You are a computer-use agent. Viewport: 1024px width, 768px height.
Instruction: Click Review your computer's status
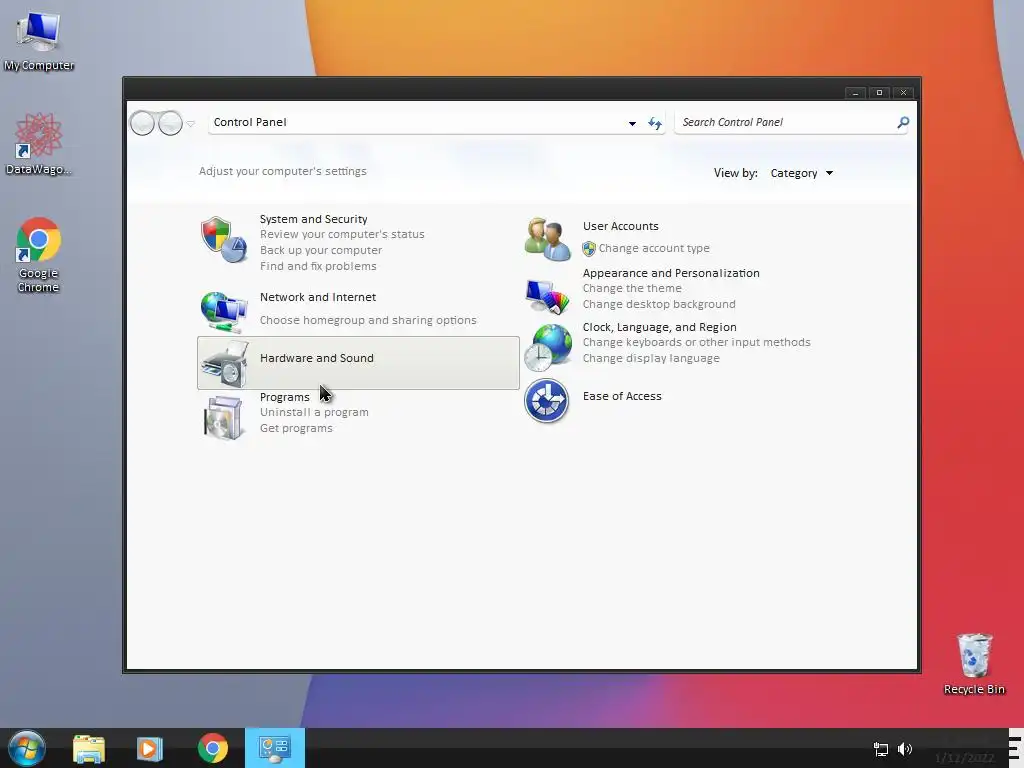342,234
